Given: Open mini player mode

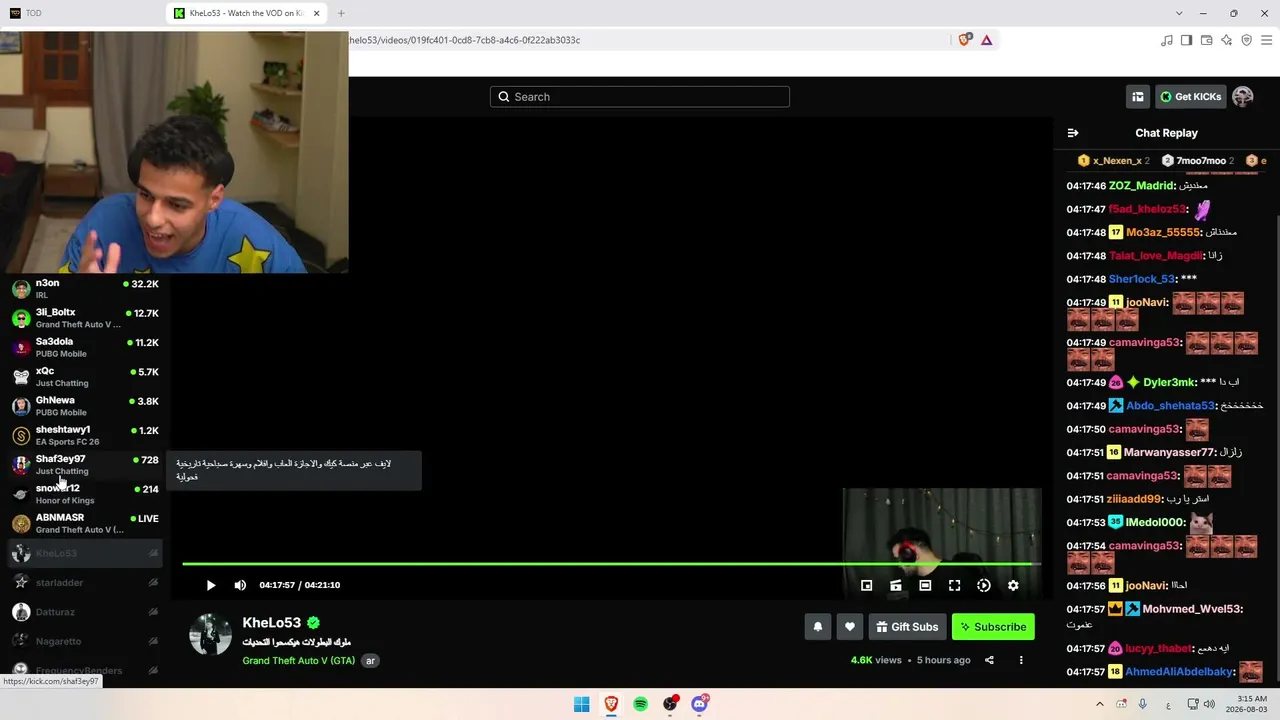Looking at the screenshot, I should [x=867, y=585].
